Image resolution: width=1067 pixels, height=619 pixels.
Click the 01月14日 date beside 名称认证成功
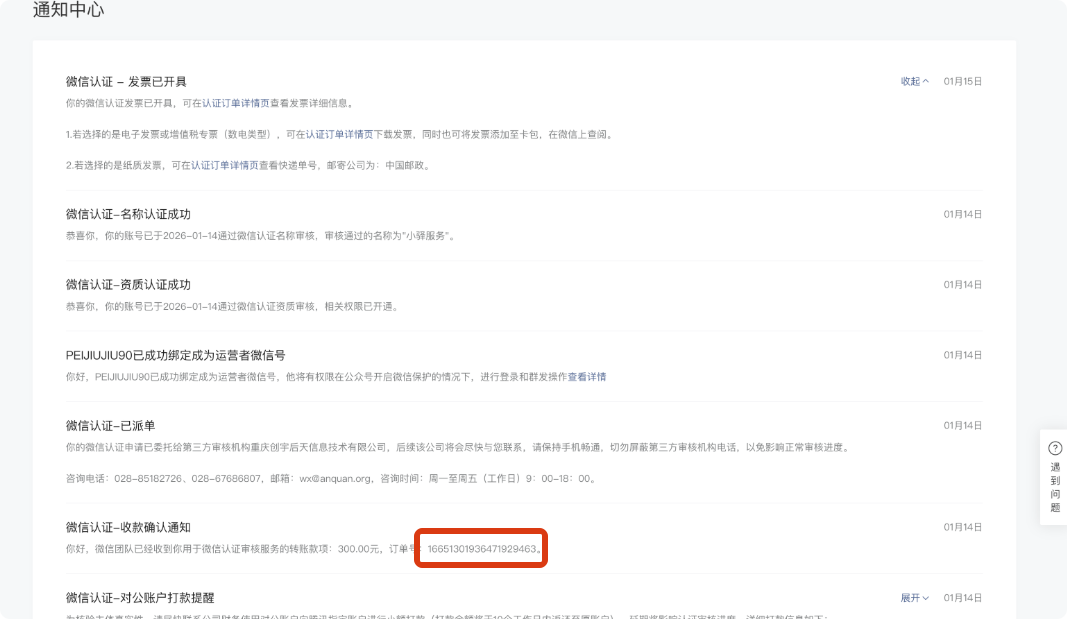[962, 214]
